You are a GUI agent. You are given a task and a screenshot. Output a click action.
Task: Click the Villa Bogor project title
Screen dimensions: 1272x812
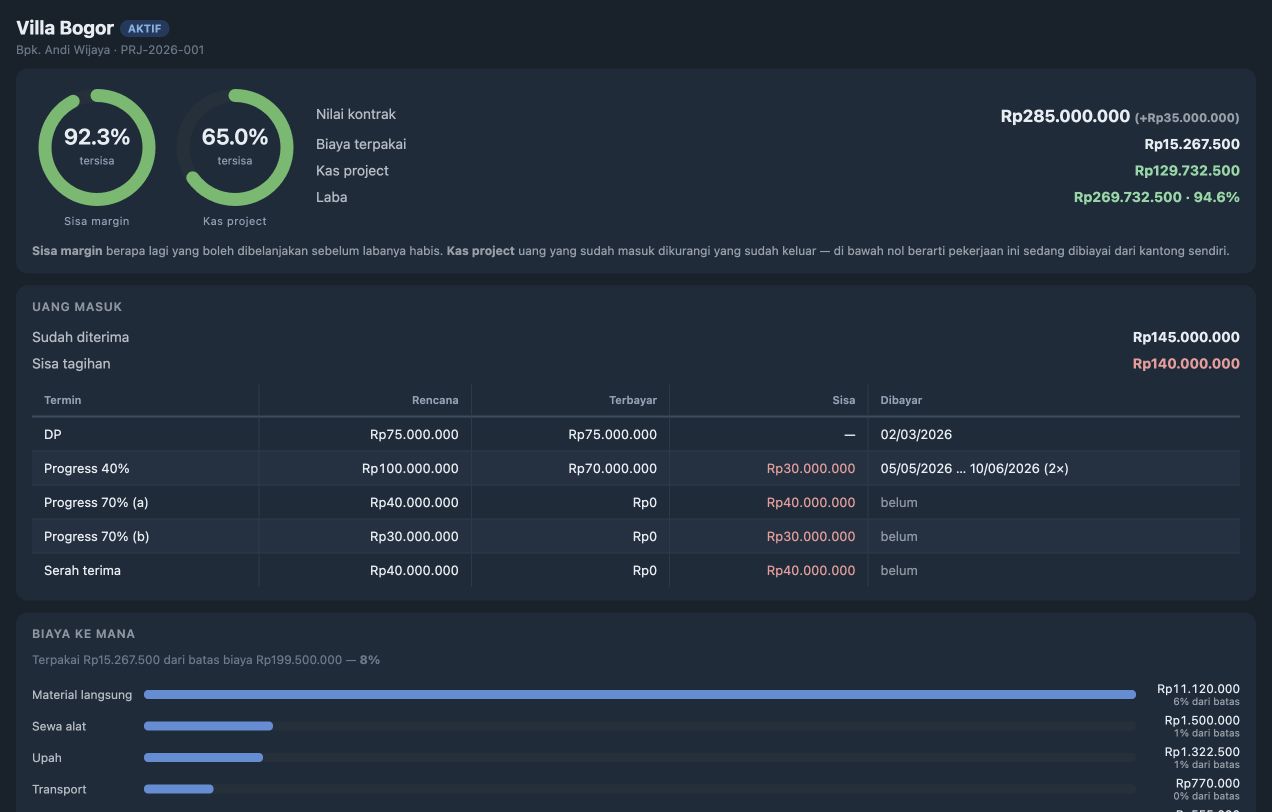tap(65, 28)
